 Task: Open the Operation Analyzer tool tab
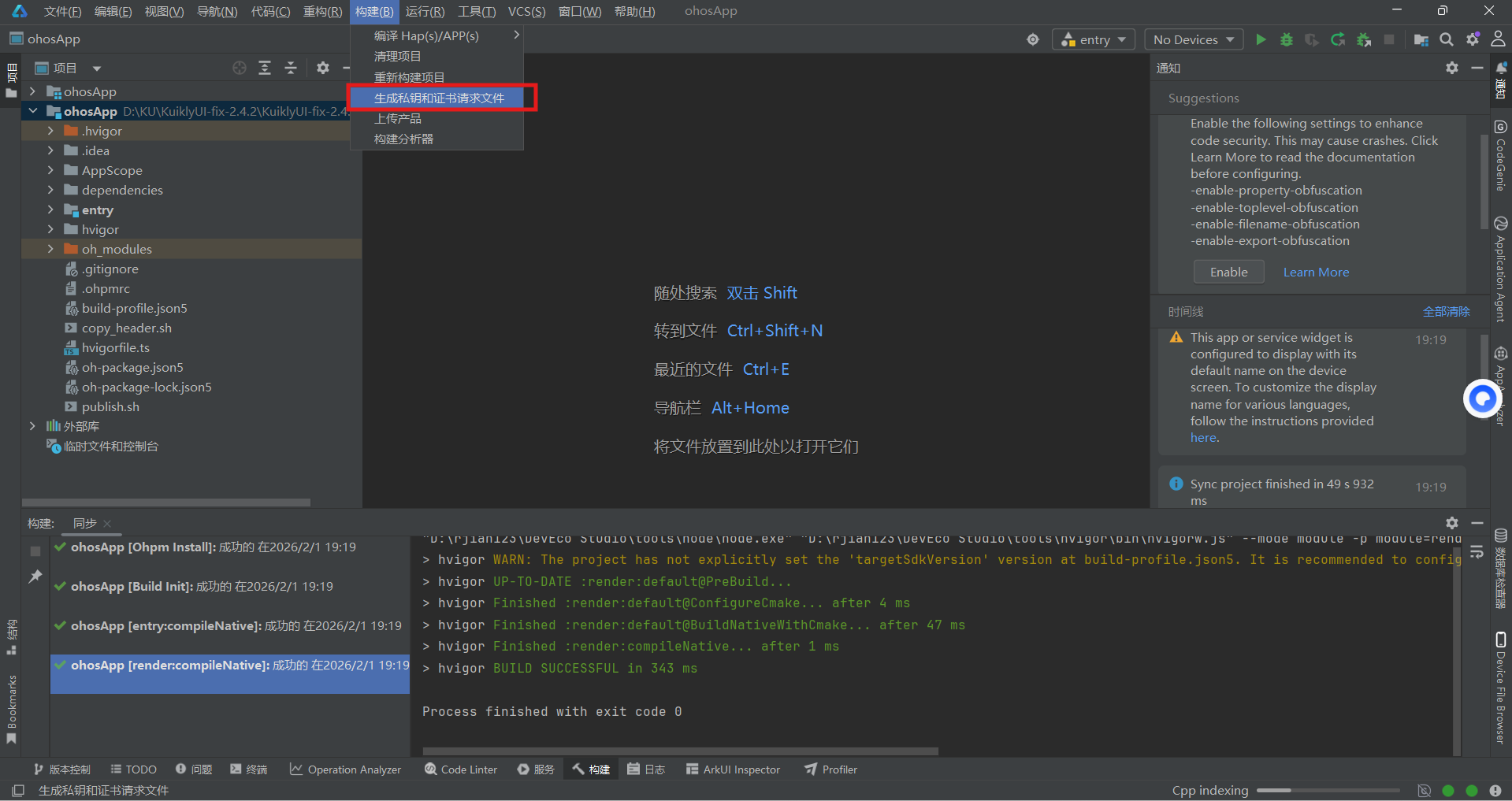pos(345,769)
